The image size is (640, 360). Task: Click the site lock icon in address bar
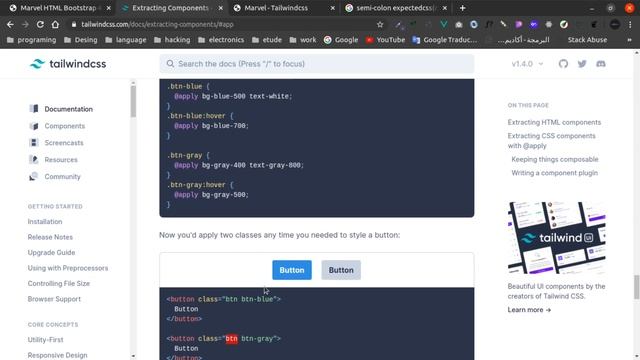coord(73,24)
